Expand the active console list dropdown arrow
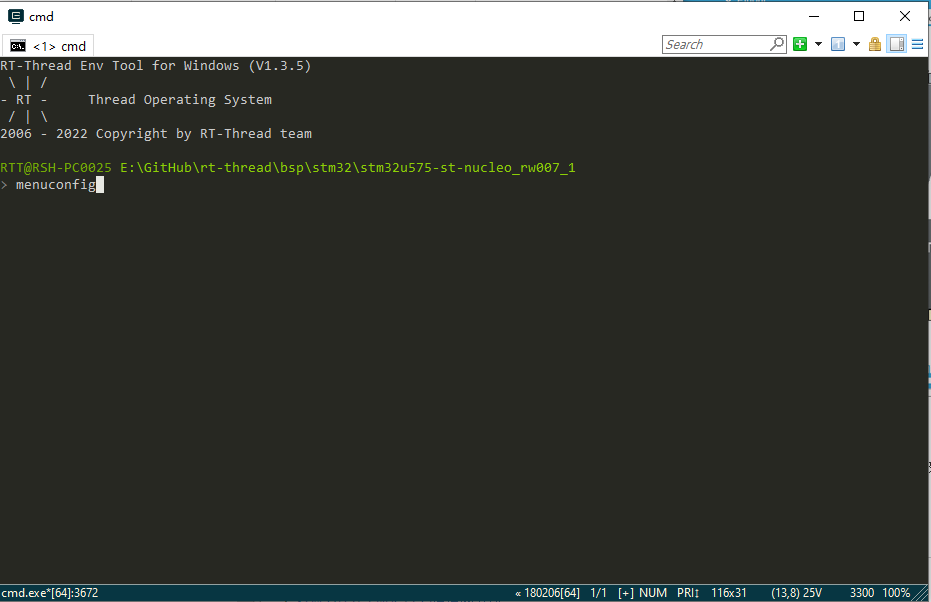The height and width of the screenshot is (602, 931). (856, 44)
